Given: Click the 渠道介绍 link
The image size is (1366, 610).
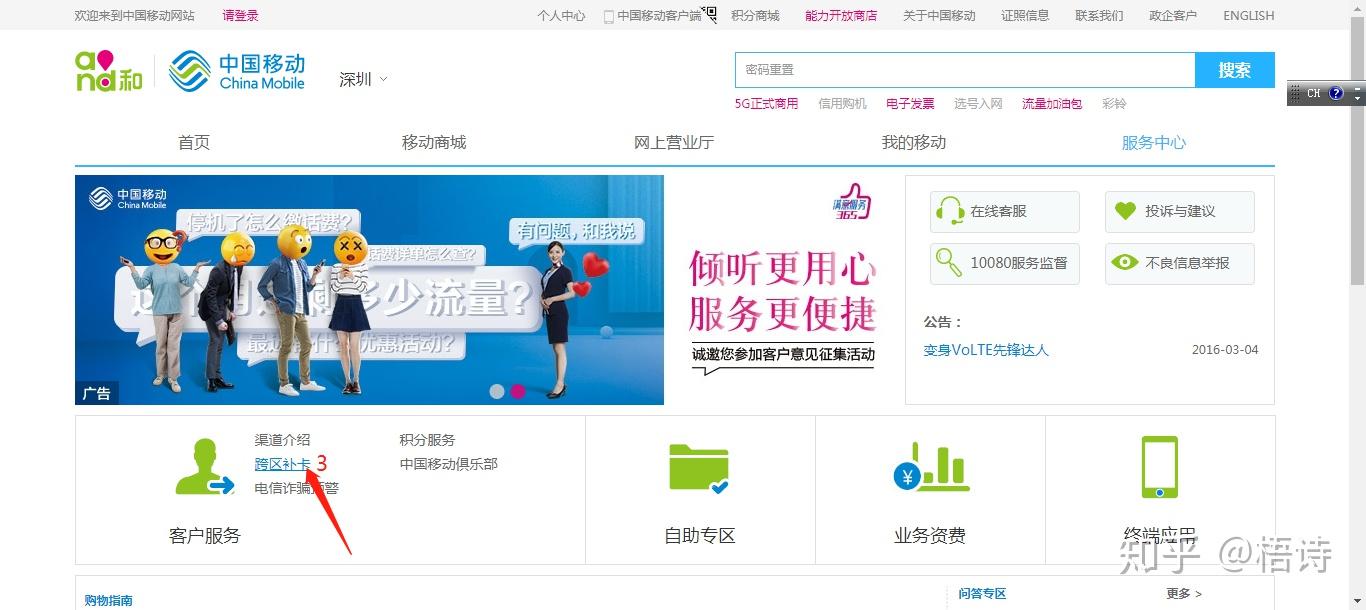Looking at the screenshot, I should (x=282, y=440).
